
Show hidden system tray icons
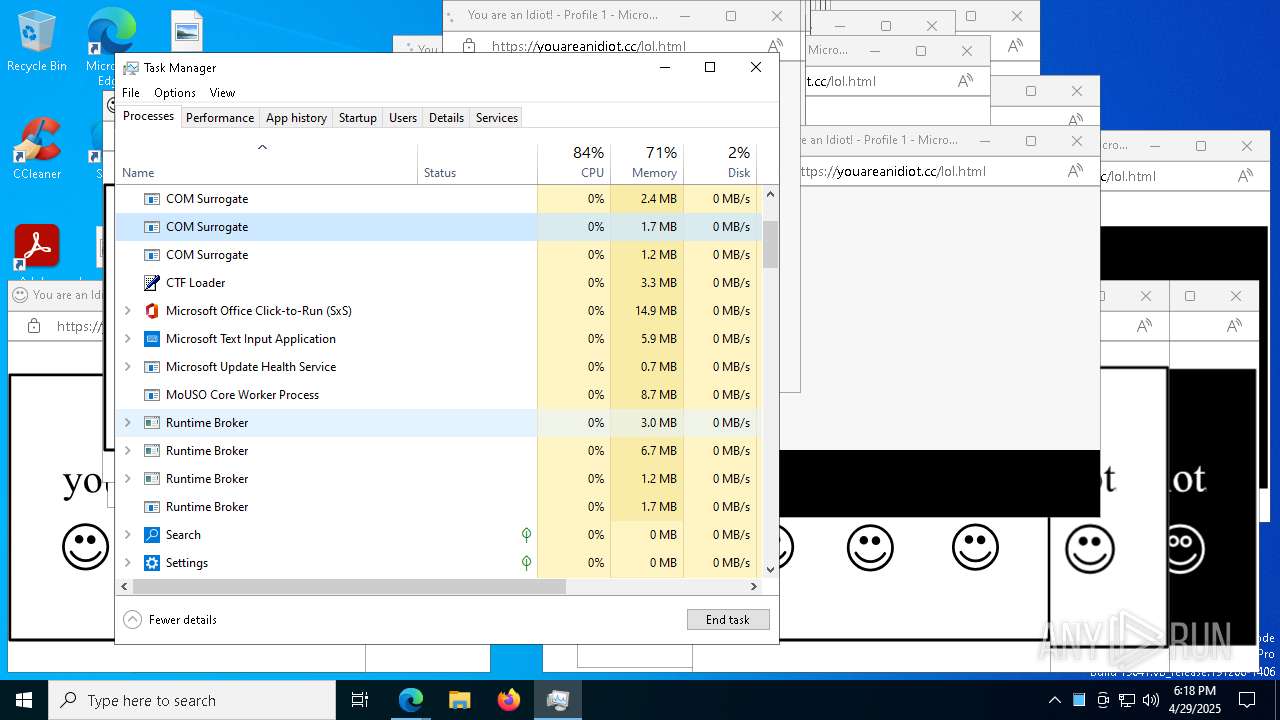[1054, 700]
